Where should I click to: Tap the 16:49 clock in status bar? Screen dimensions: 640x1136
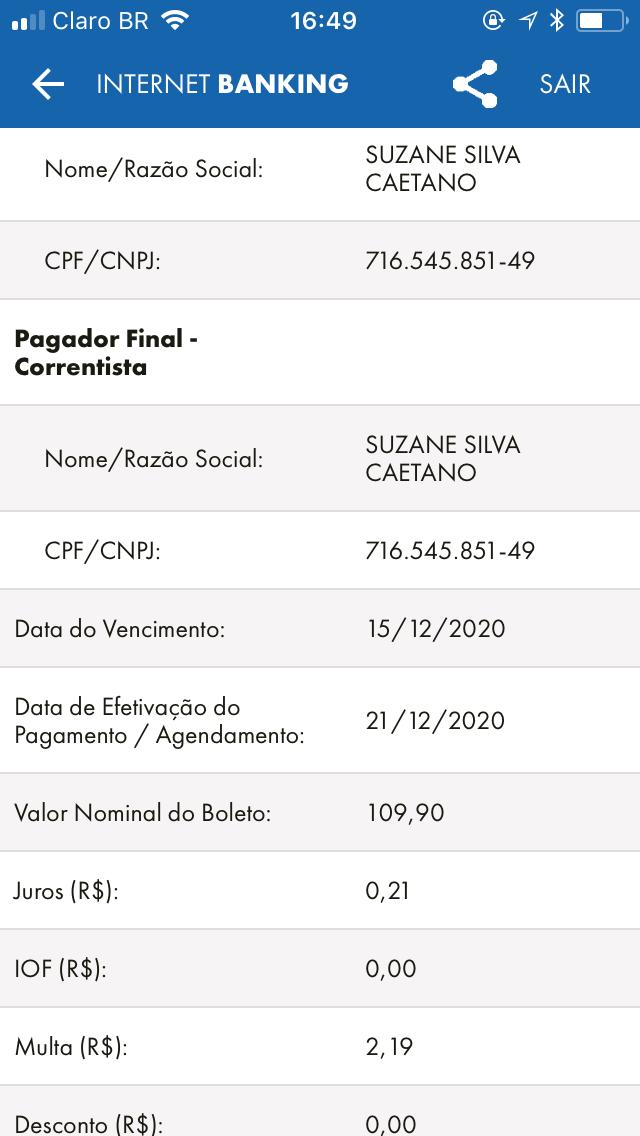pos(323,21)
